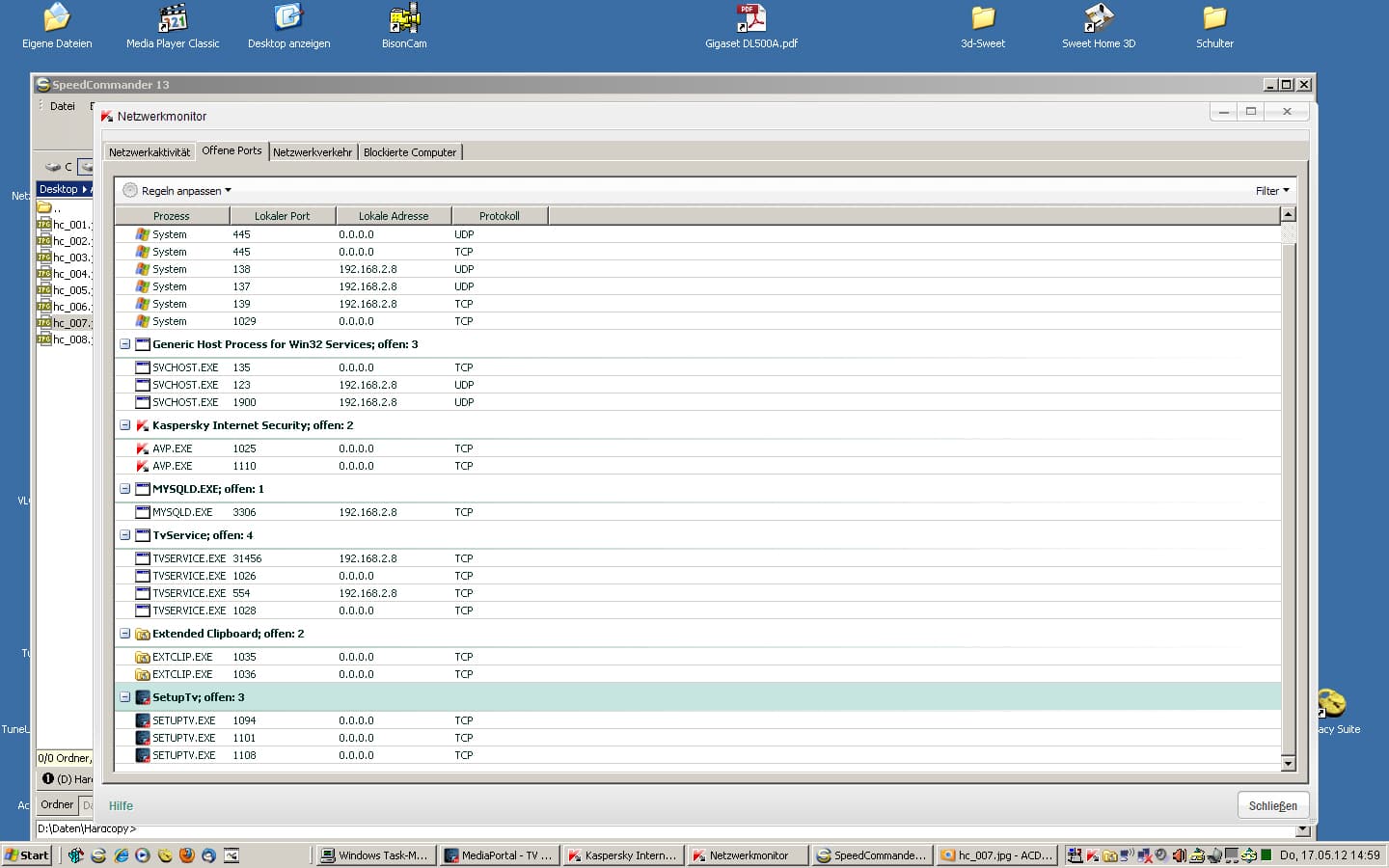
Task: Click scrollbar down arrow in ports list
Action: click(x=1288, y=764)
